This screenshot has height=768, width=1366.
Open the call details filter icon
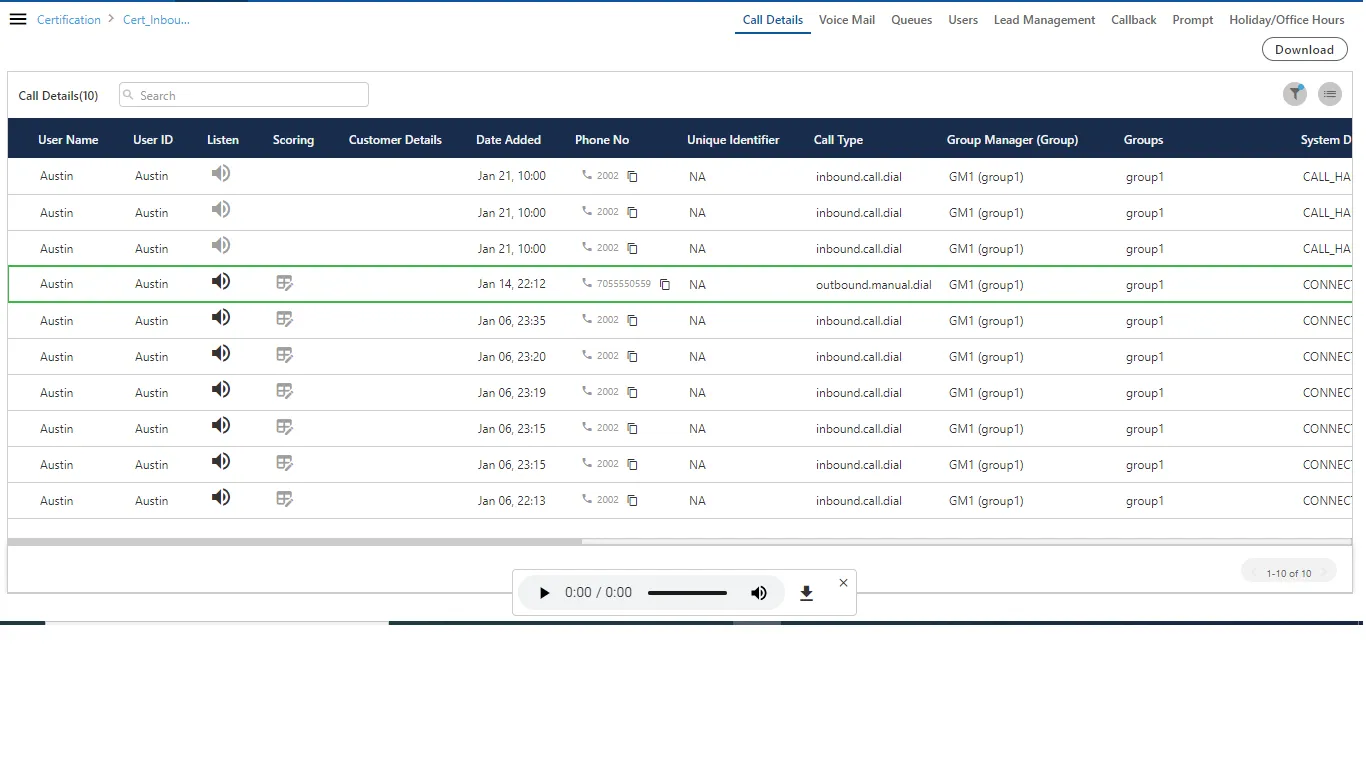pos(1295,94)
